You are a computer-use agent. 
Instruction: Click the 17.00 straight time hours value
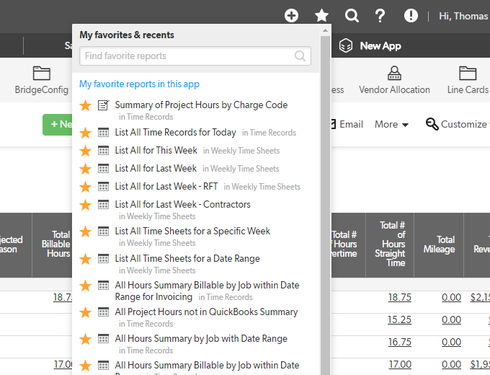400,365
